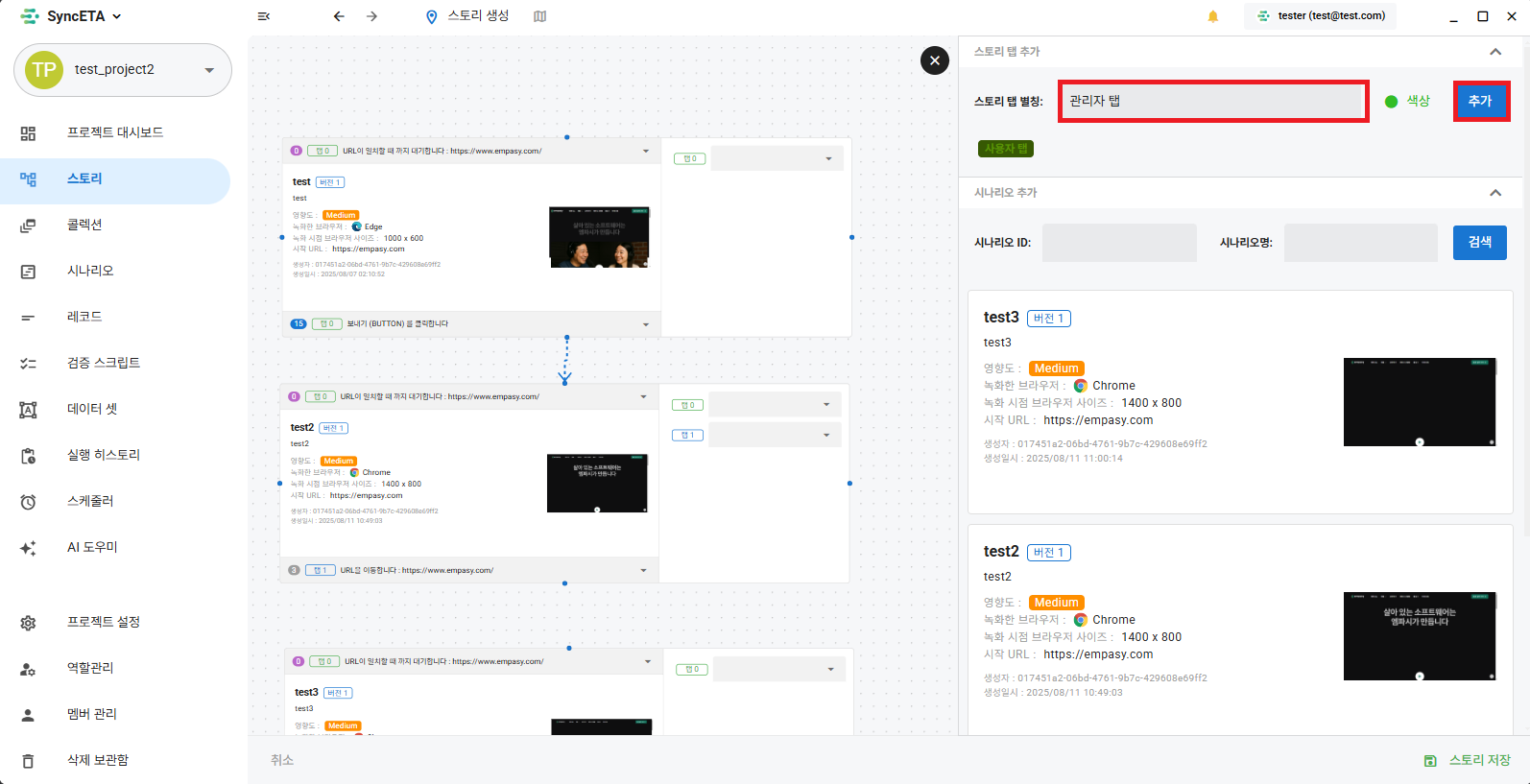Collapse the 스토리 탭 추가 section
This screenshot has height=784, width=1530.
point(1494,52)
